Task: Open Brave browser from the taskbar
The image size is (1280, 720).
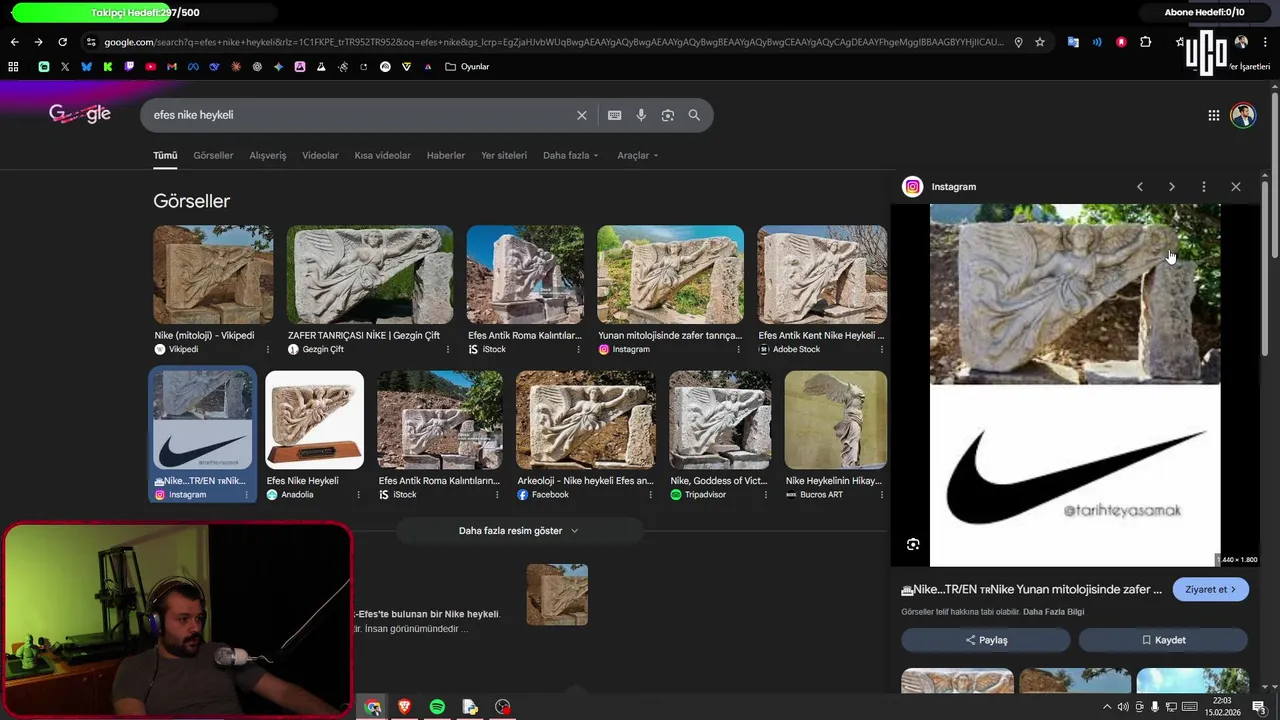Action: pyautogui.click(x=405, y=707)
